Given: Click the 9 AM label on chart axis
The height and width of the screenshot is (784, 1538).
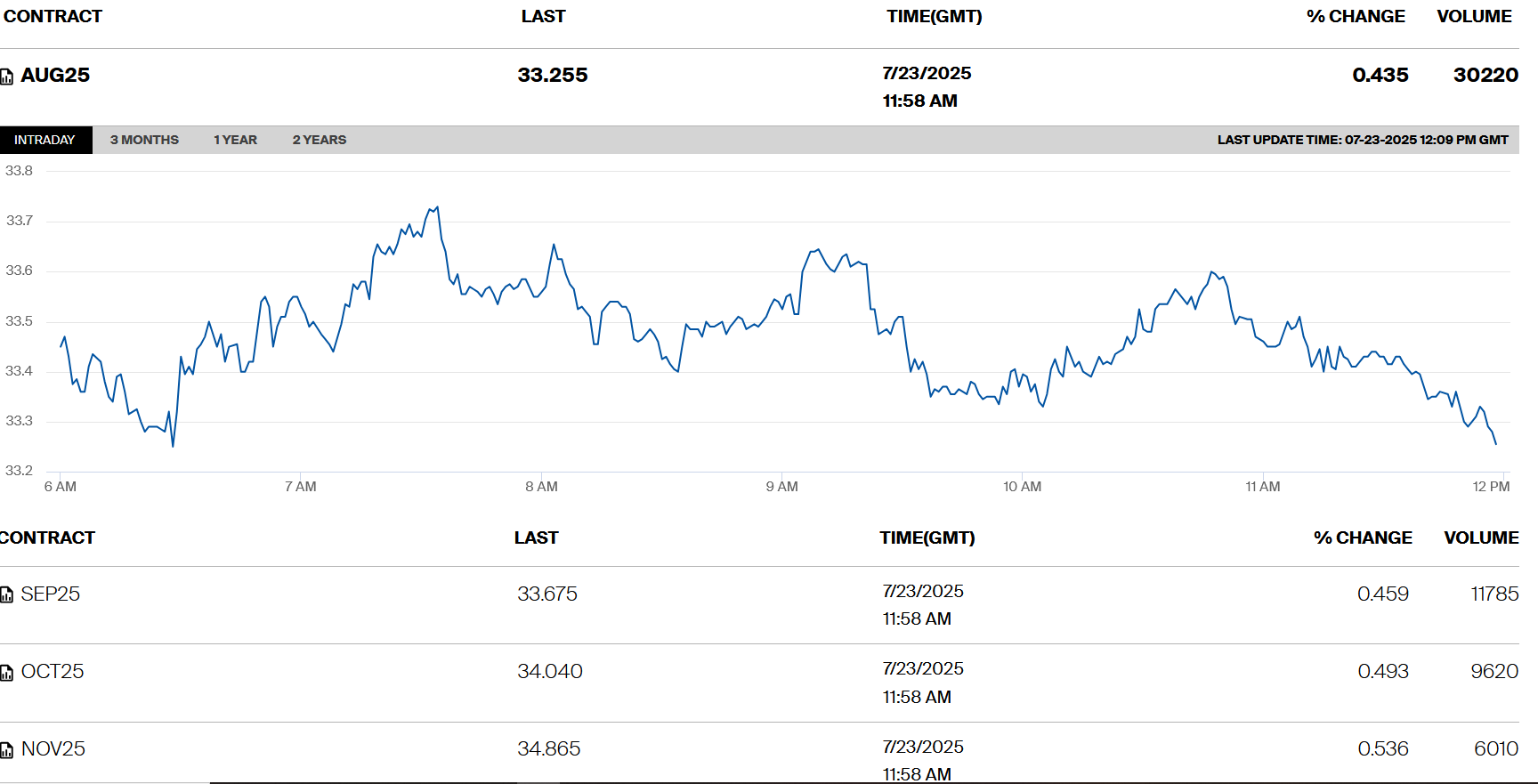Looking at the screenshot, I should [781, 487].
